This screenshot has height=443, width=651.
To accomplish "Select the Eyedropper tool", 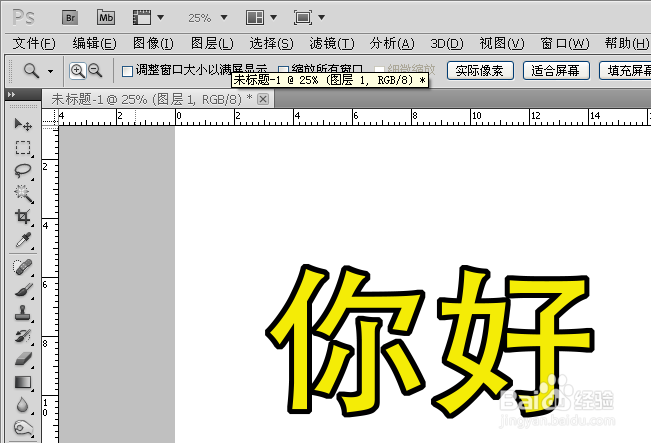I will (x=23, y=240).
